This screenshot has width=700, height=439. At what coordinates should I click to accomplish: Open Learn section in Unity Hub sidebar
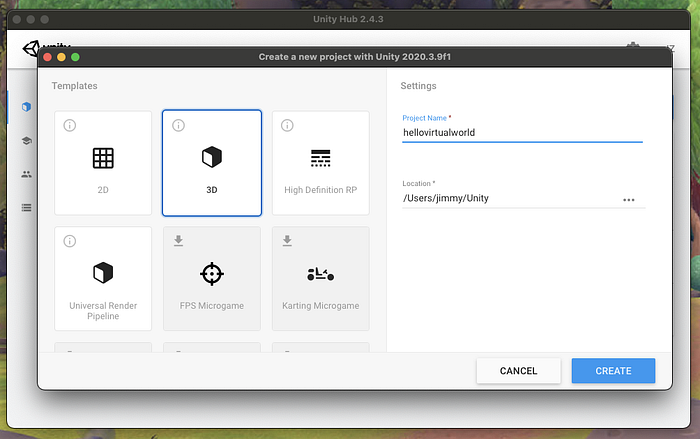click(x=26, y=141)
